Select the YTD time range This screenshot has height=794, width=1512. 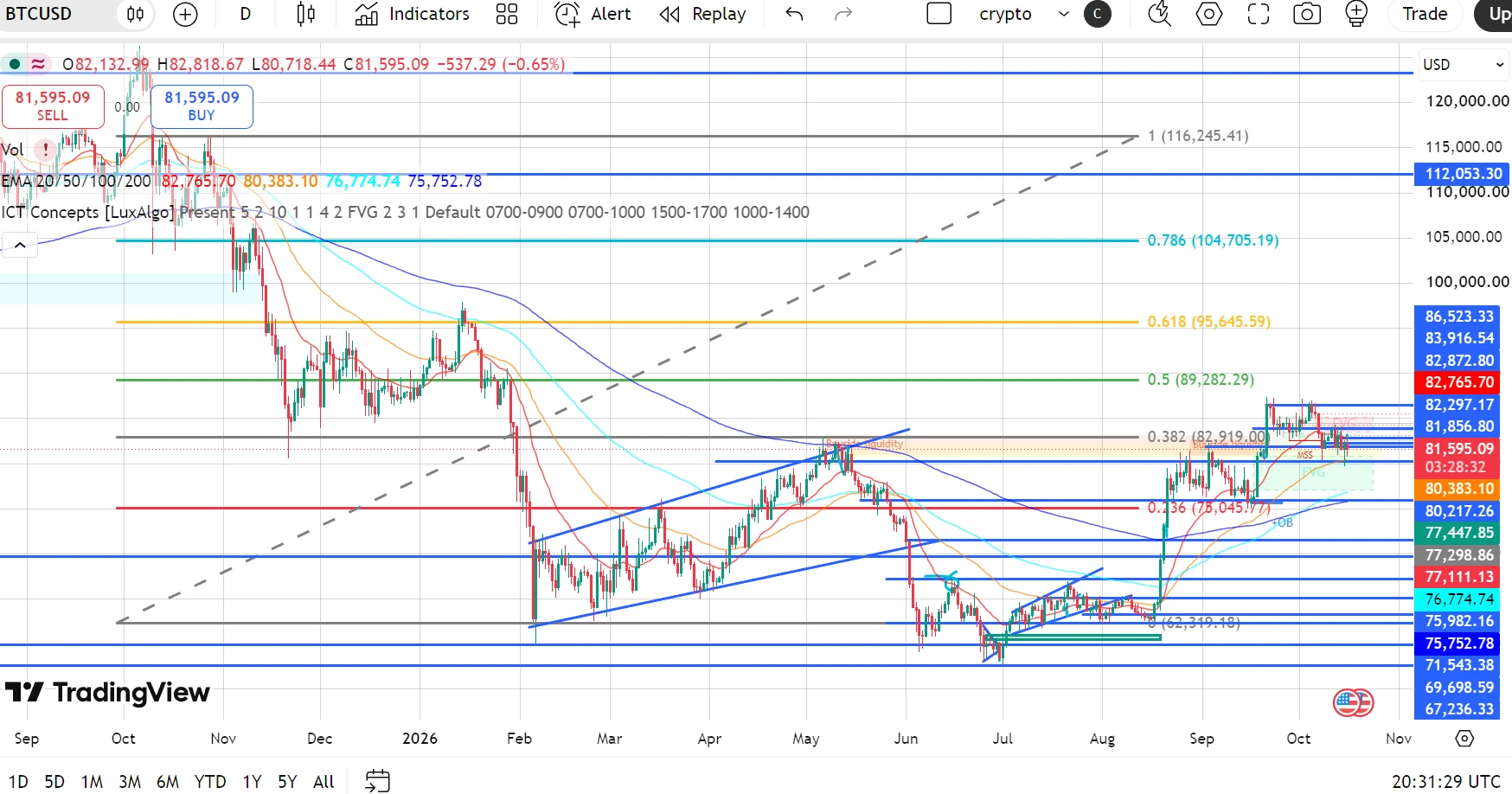point(210,782)
